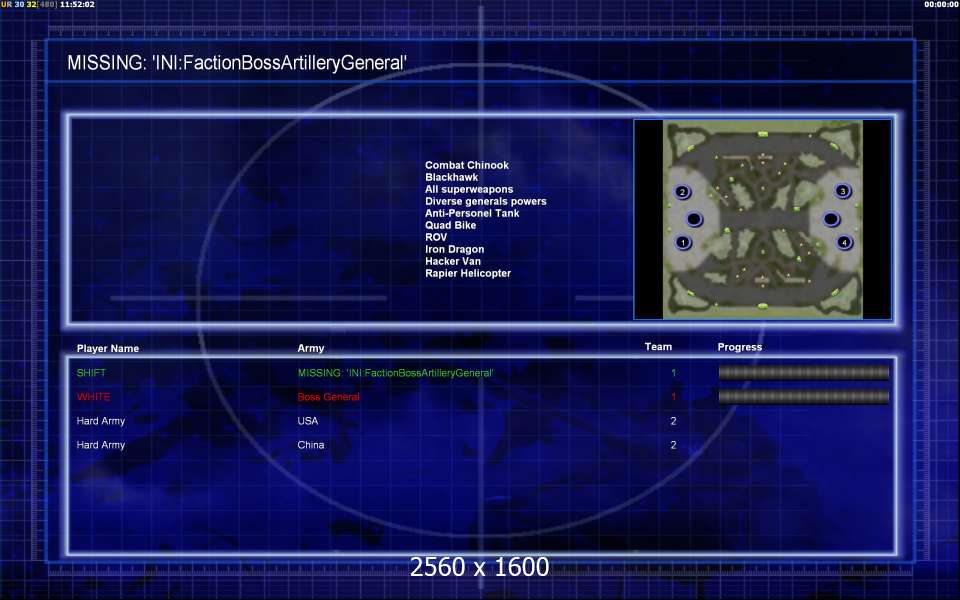Click the Team column header

pos(658,347)
